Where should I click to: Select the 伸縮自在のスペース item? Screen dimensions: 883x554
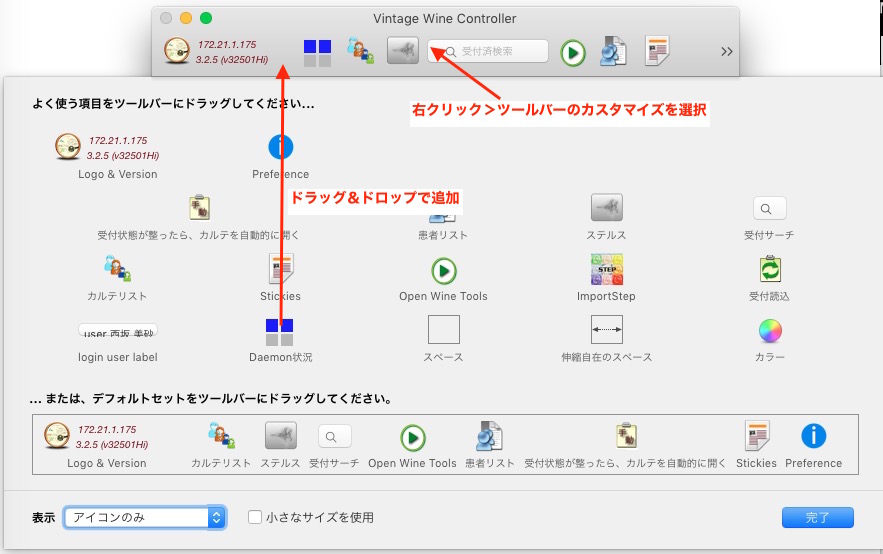tap(606, 330)
